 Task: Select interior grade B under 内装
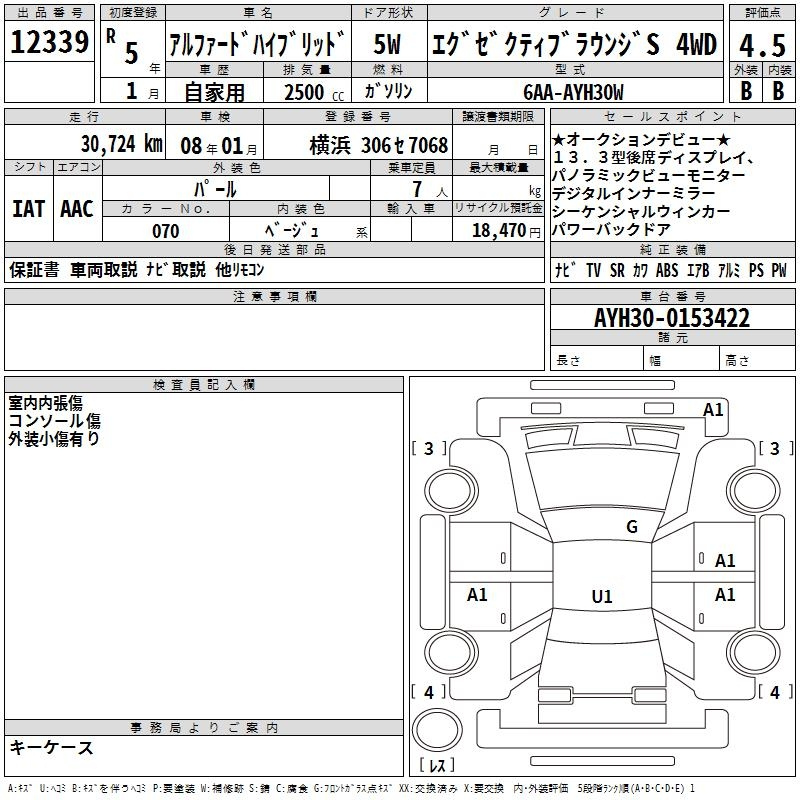coord(778,91)
